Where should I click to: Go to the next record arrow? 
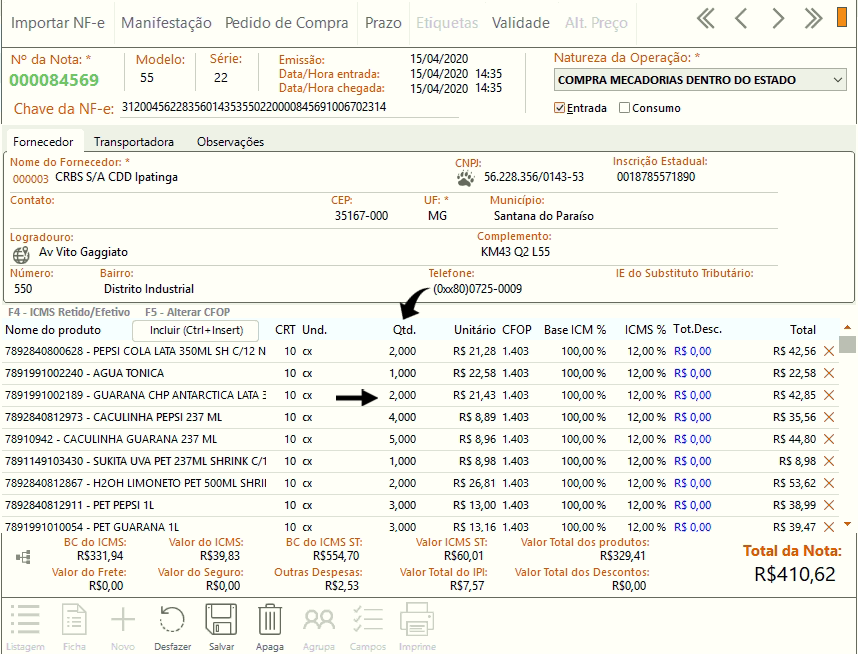point(778,19)
